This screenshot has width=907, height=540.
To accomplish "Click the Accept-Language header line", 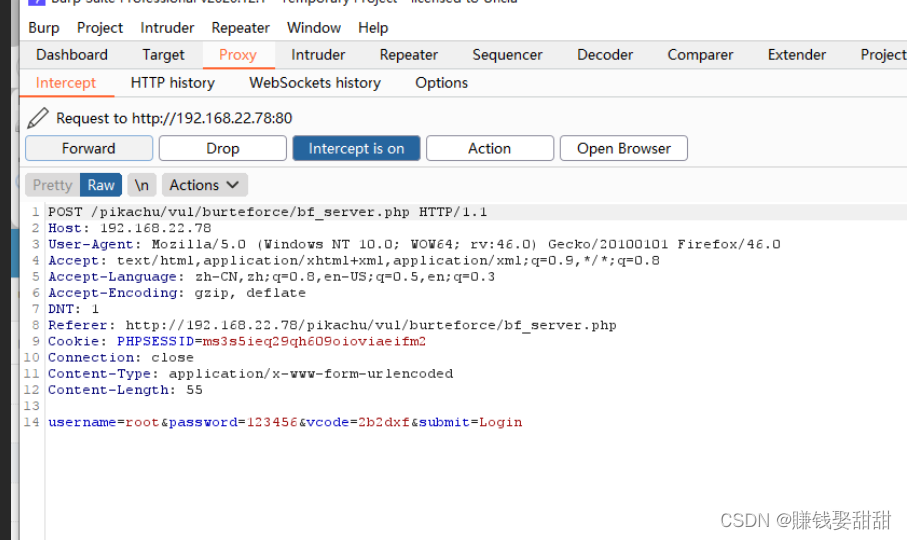I will [271, 277].
